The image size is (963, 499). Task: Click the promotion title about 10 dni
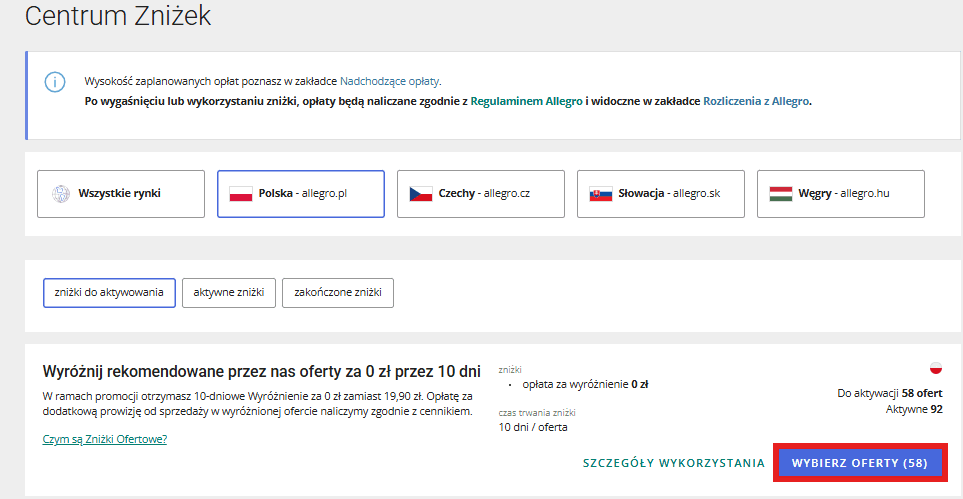point(262,371)
